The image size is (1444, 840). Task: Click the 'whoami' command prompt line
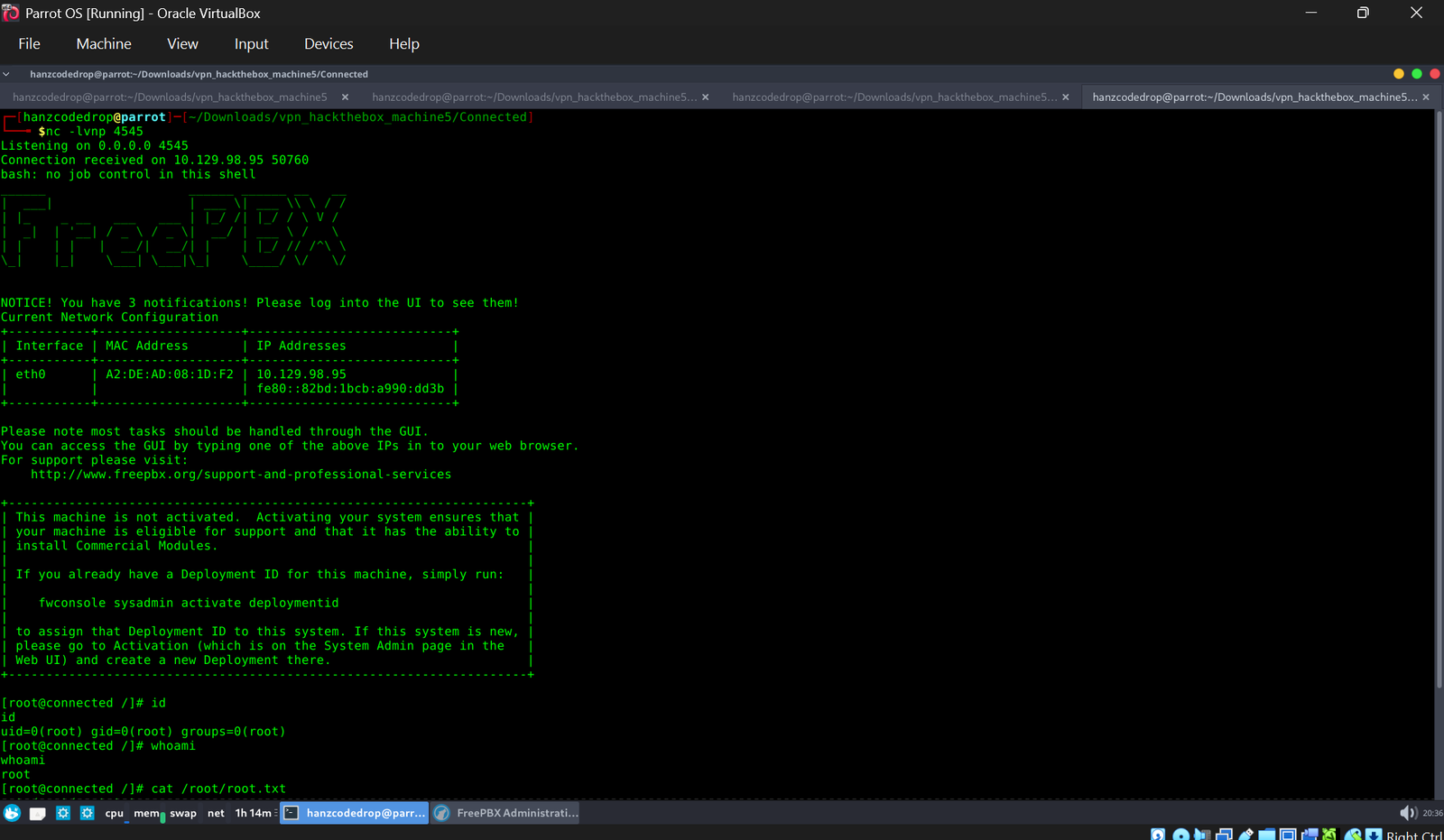[98, 746]
